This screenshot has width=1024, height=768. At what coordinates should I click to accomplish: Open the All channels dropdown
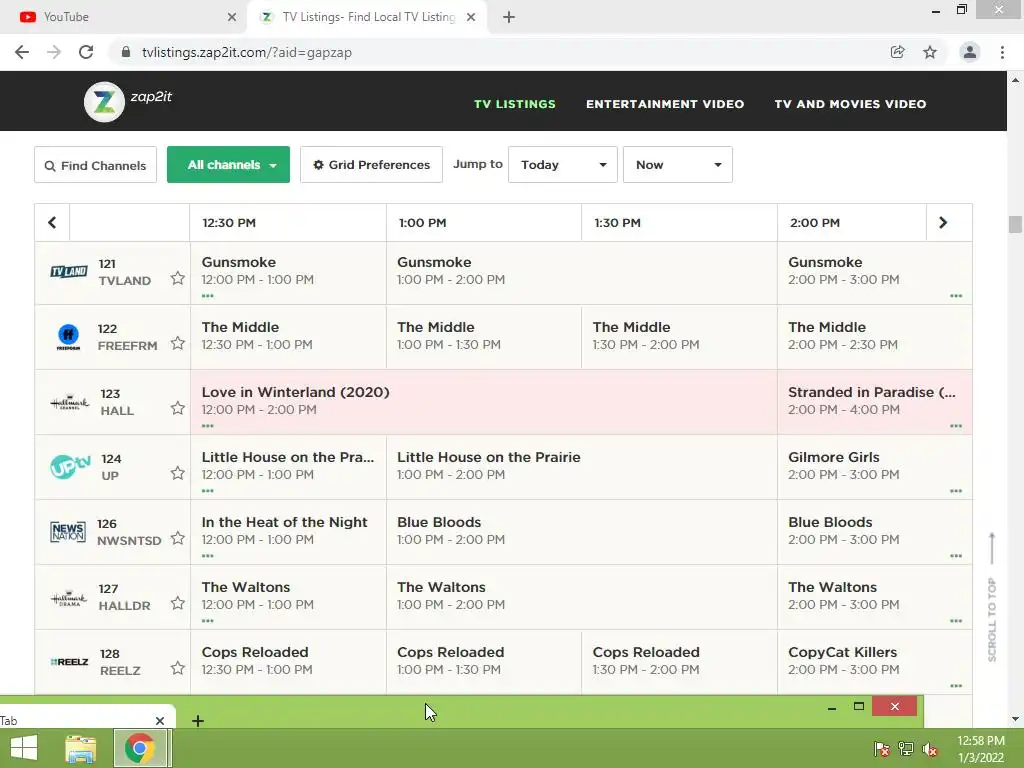[x=229, y=165]
